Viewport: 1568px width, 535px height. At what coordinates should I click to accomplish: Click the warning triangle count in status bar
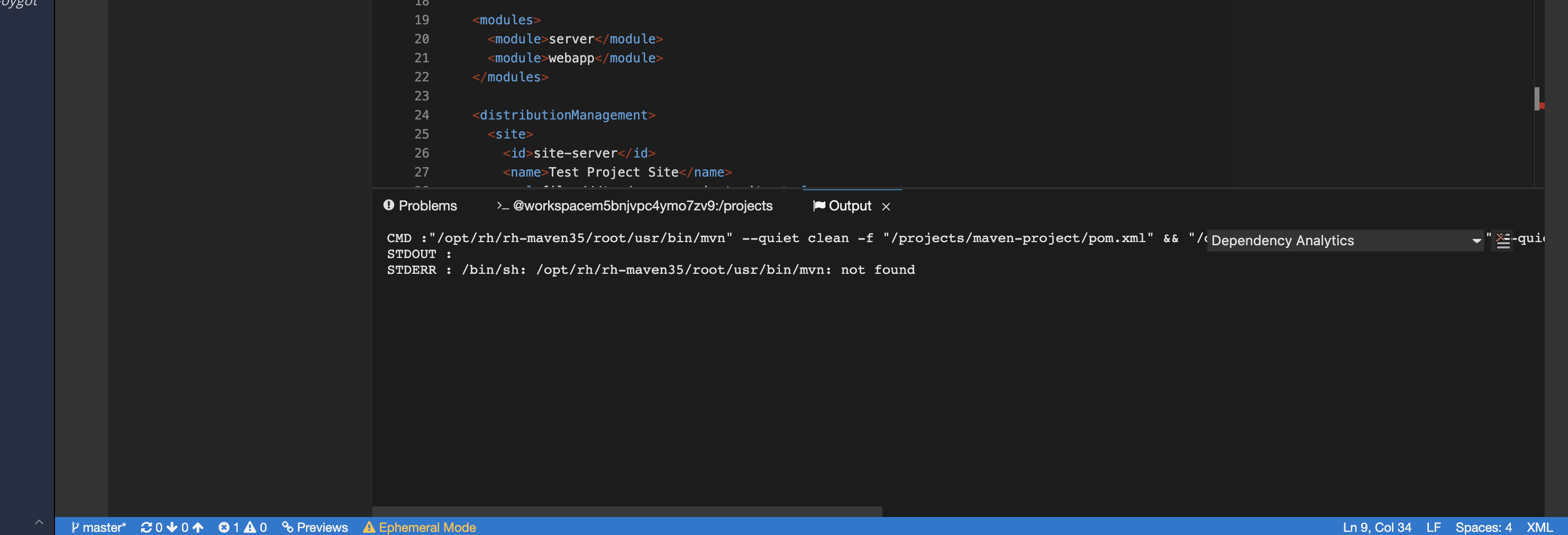click(256, 527)
